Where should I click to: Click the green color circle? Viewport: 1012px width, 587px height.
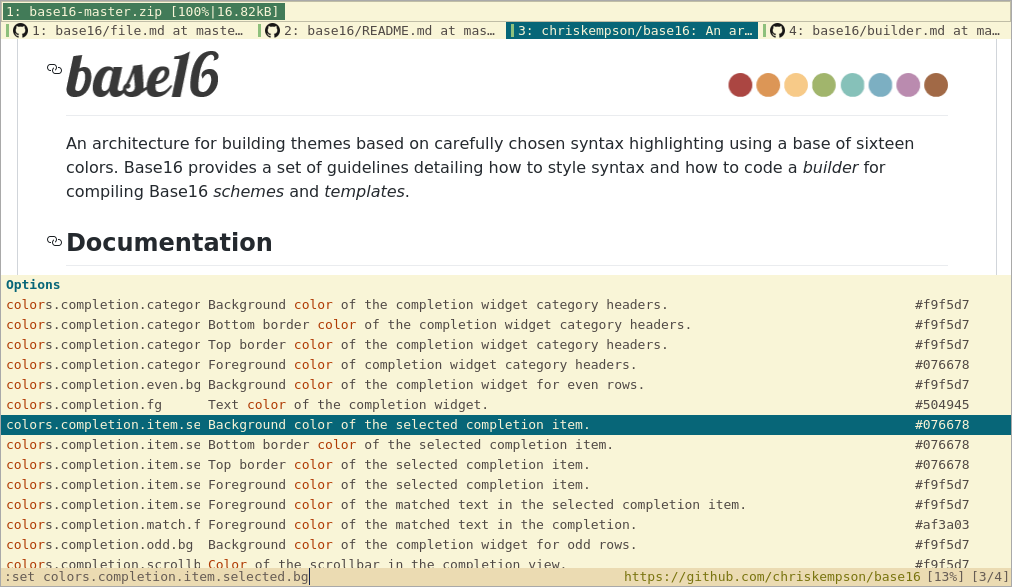click(824, 85)
